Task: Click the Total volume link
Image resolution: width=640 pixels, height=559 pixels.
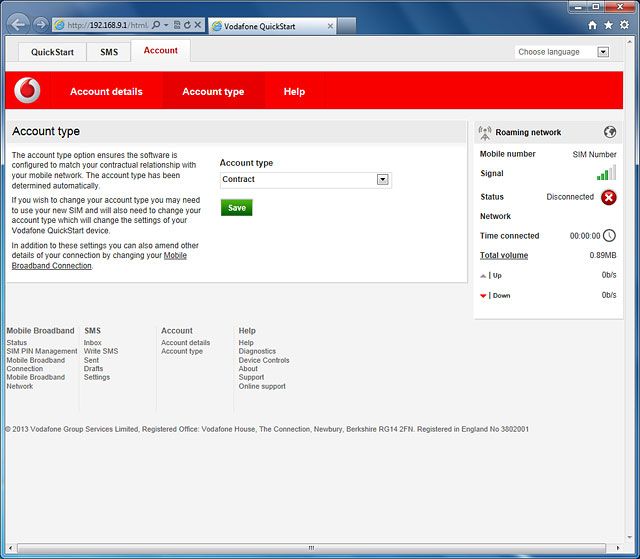Action: [x=504, y=255]
